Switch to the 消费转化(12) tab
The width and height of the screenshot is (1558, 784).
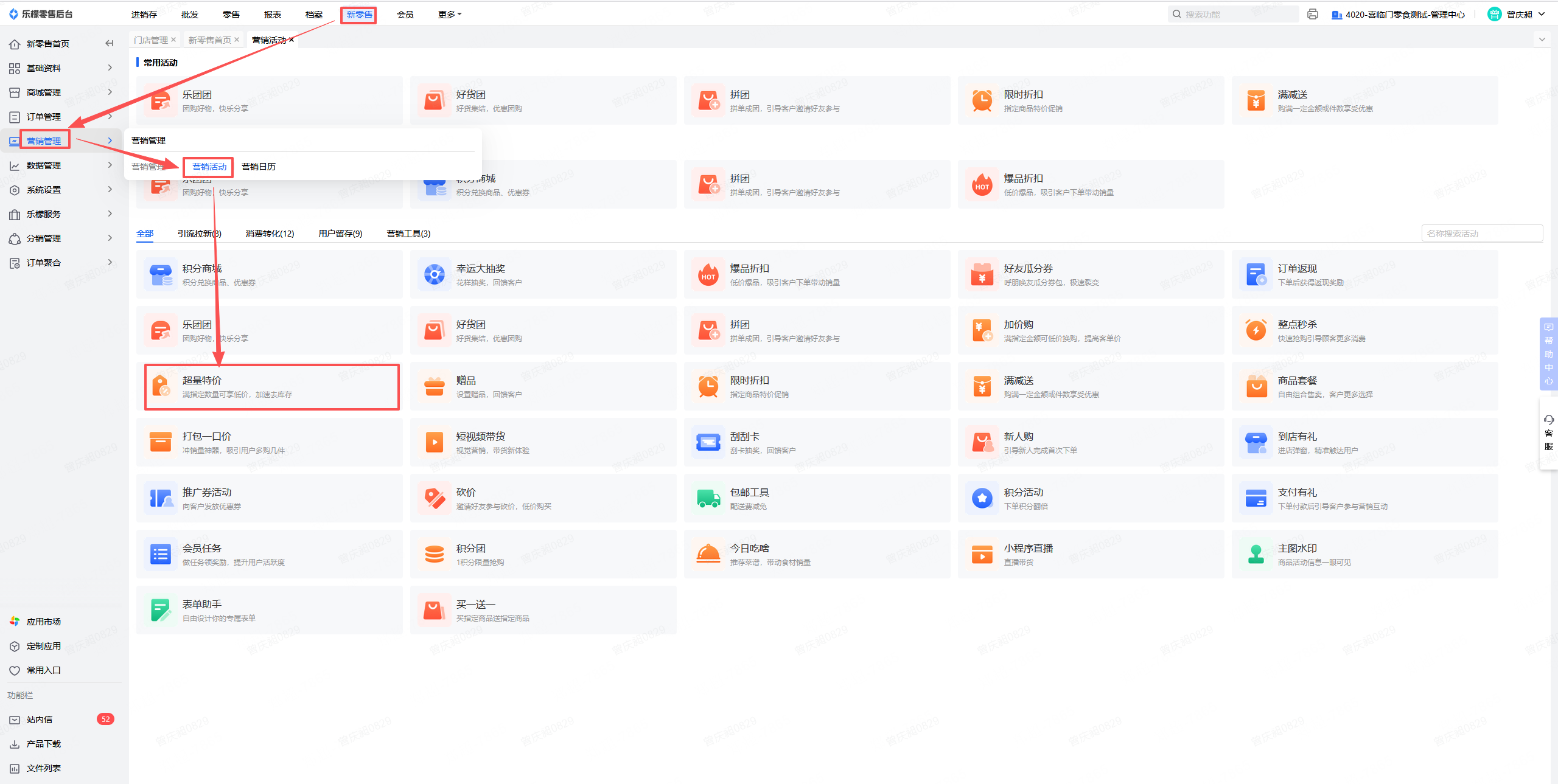(270, 234)
